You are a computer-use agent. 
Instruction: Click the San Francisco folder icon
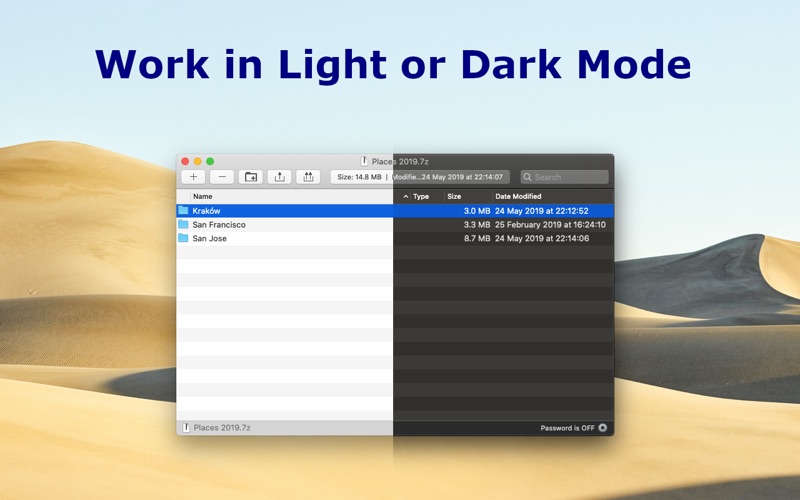pyautogui.click(x=183, y=224)
